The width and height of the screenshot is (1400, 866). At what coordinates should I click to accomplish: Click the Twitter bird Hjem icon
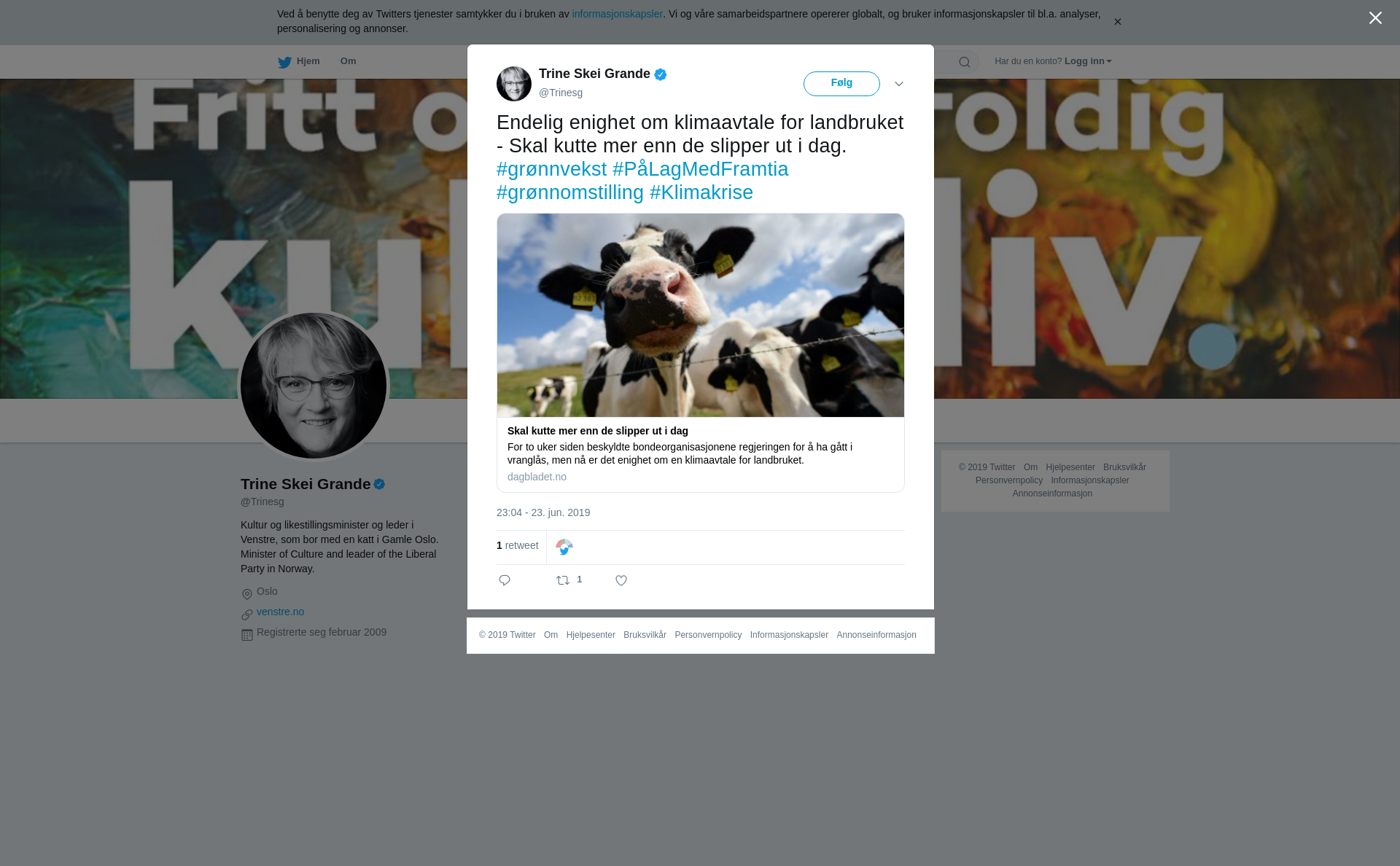click(284, 62)
